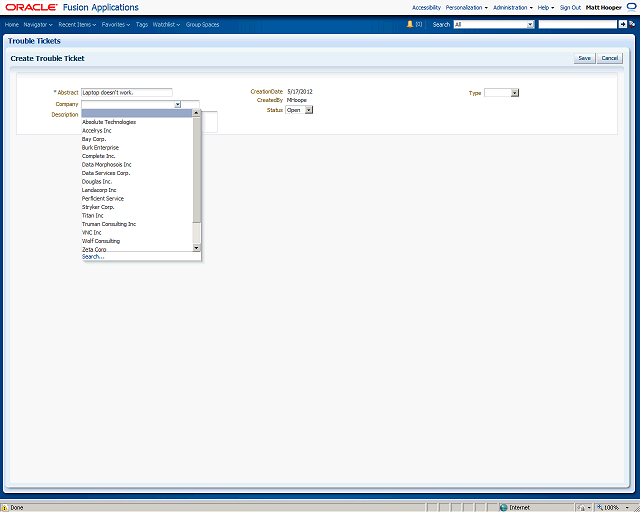
Task: Click the Trouble Tickets heading
Action: [x=34, y=41]
